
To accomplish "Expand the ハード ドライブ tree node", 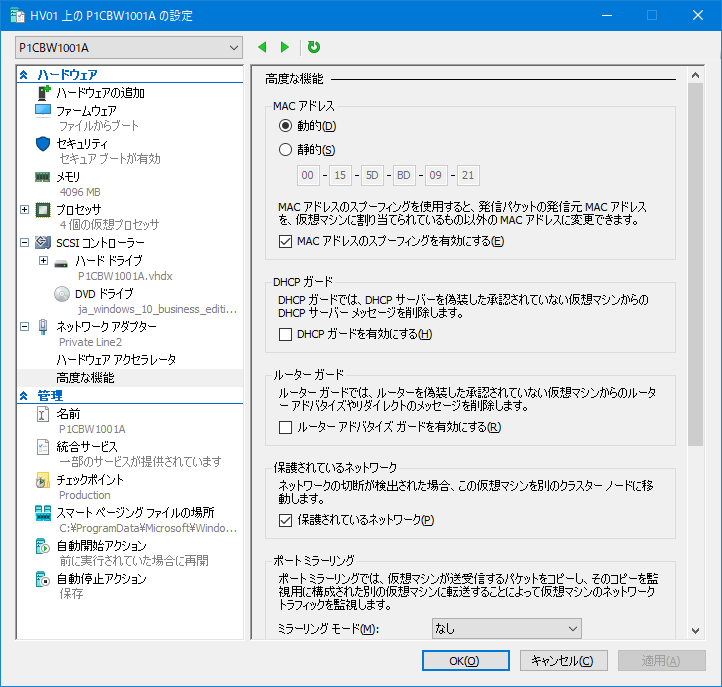I will point(43,261).
